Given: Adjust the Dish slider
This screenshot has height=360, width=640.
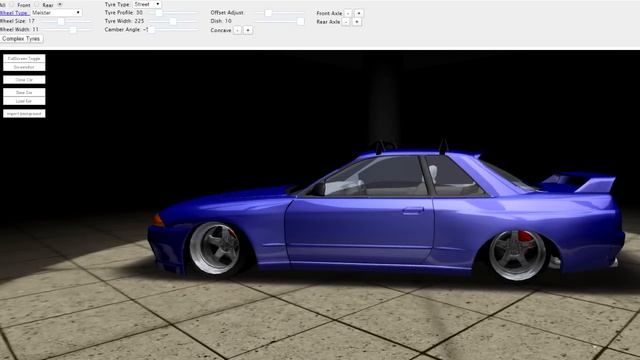Looking at the screenshot, I should 280,21.
